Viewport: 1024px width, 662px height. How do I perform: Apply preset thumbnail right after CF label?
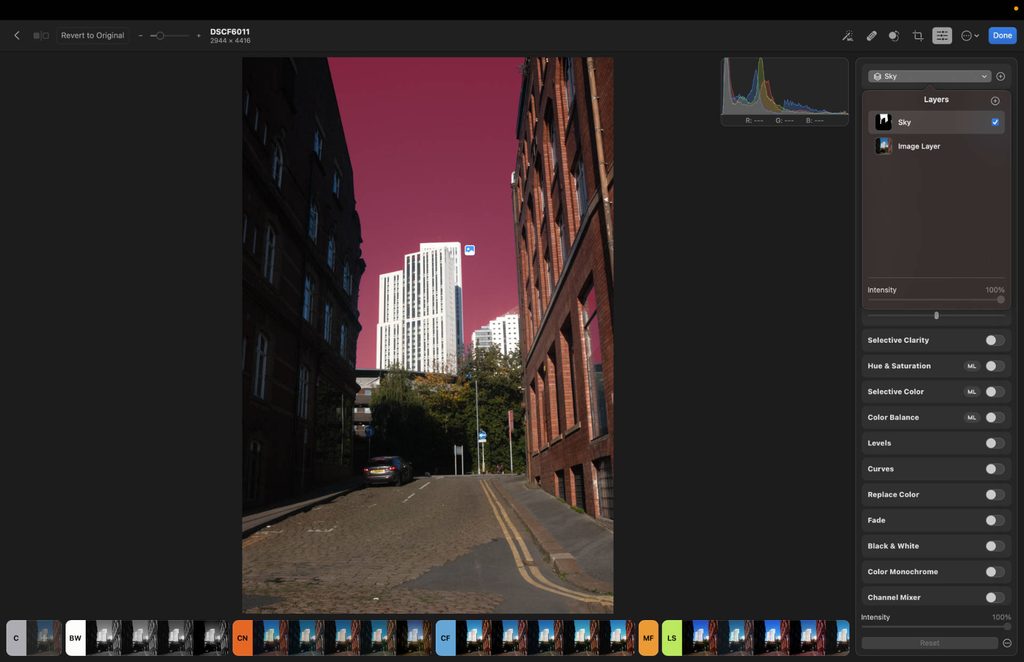[x=474, y=638]
